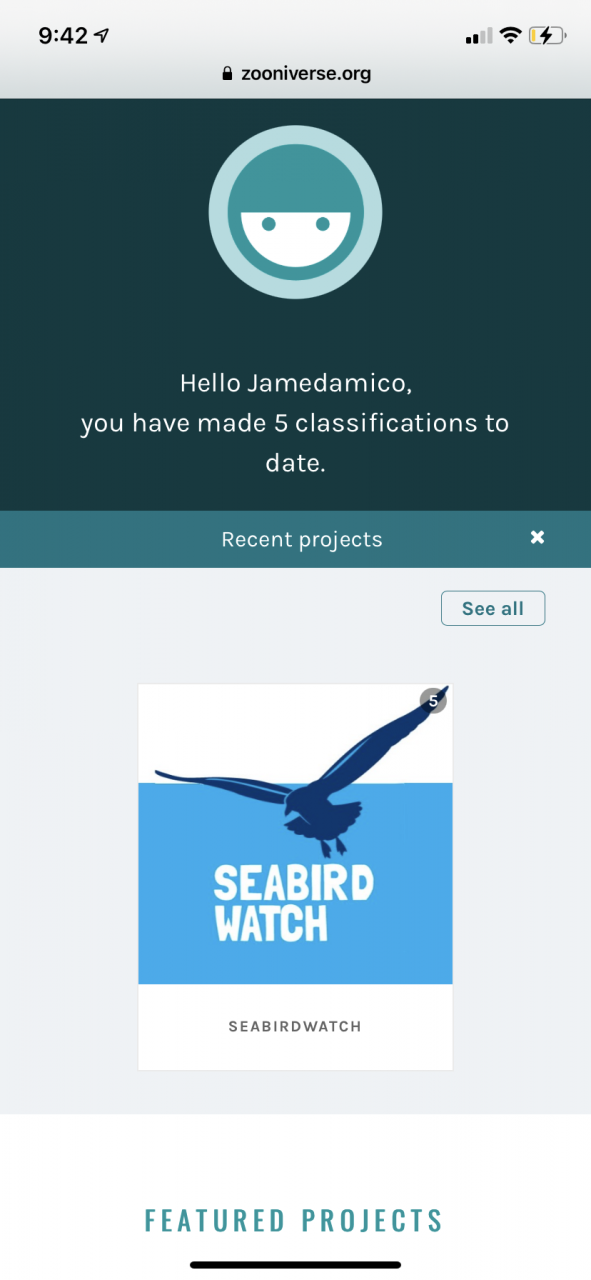Tap the round user avatar icon

pos(295,212)
